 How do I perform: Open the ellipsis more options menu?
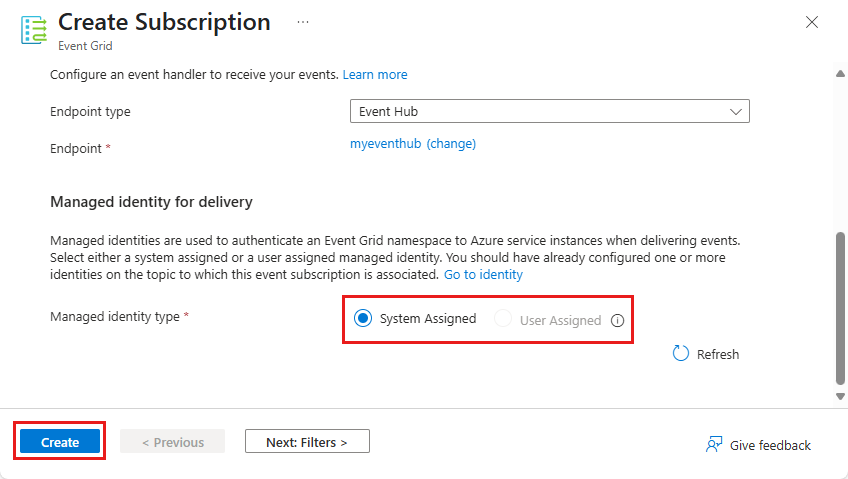(303, 21)
